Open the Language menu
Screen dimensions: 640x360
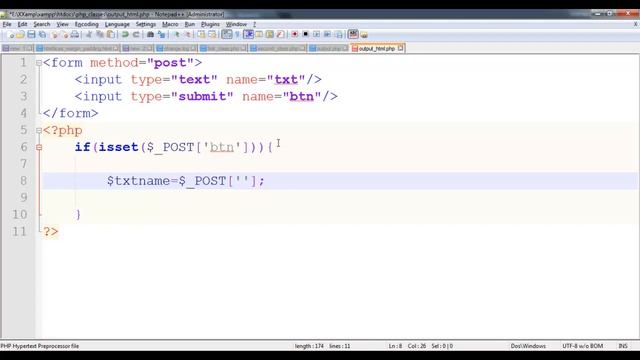[x=117, y=24]
